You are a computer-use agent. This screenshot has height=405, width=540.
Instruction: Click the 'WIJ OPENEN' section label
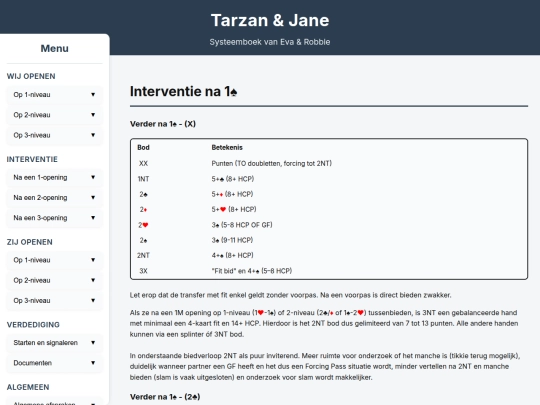pyautogui.click(x=31, y=76)
